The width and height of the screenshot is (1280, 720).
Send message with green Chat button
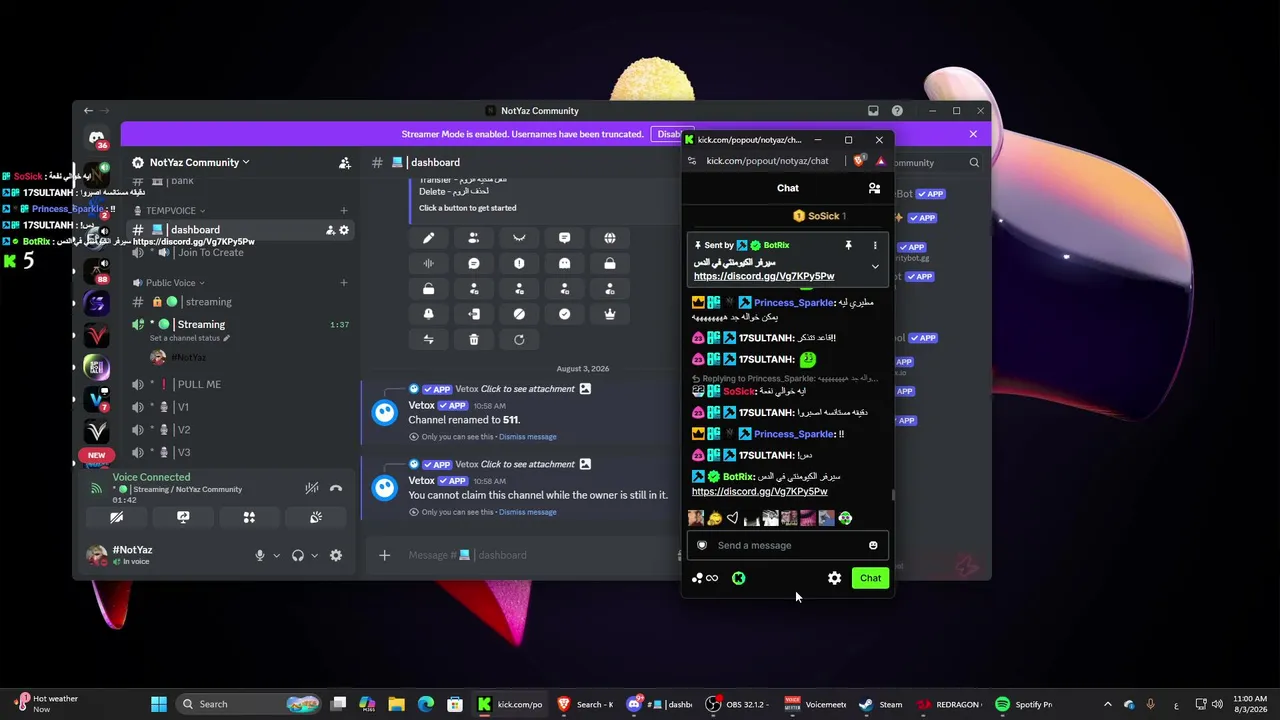point(870,578)
